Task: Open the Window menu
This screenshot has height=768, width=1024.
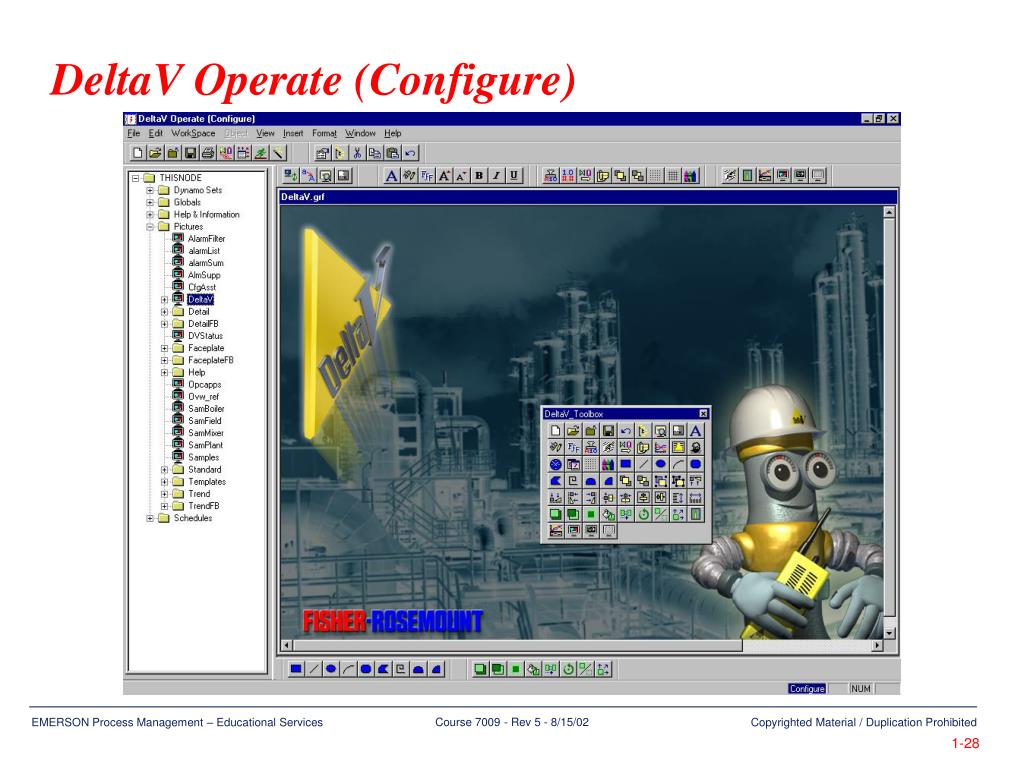Action: point(360,133)
